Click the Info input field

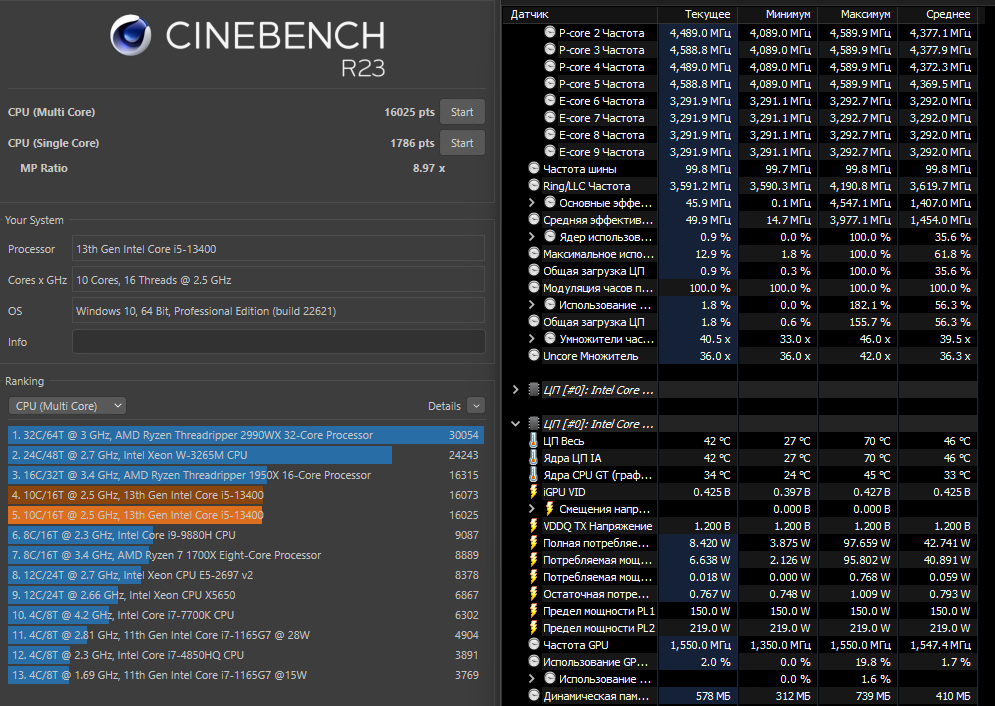[279, 342]
